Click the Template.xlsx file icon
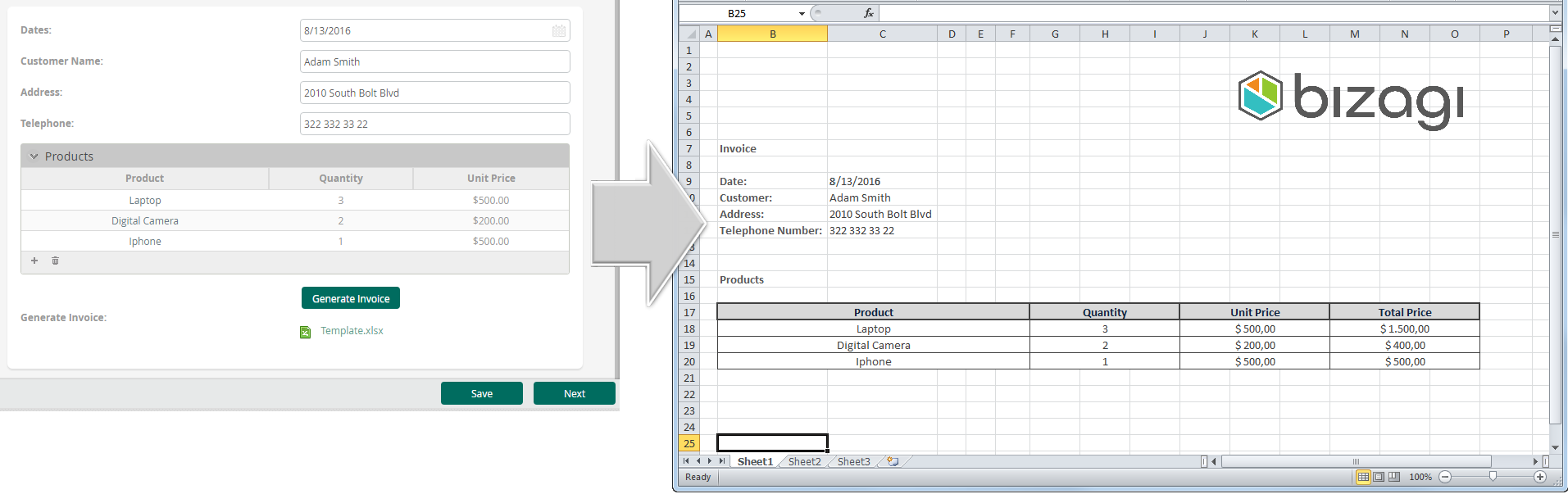The height and width of the screenshot is (494, 1568). 306,332
